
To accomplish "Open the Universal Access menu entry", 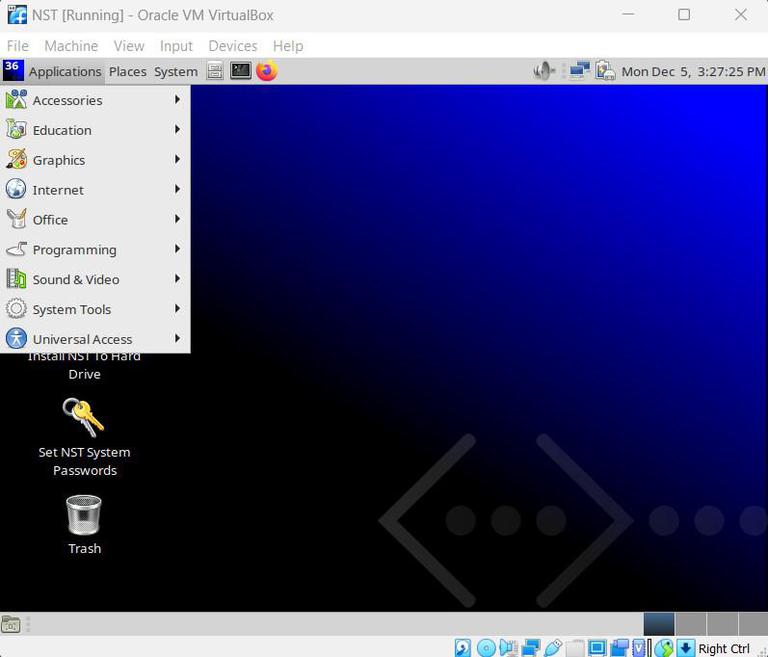I will [x=95, y=339].
